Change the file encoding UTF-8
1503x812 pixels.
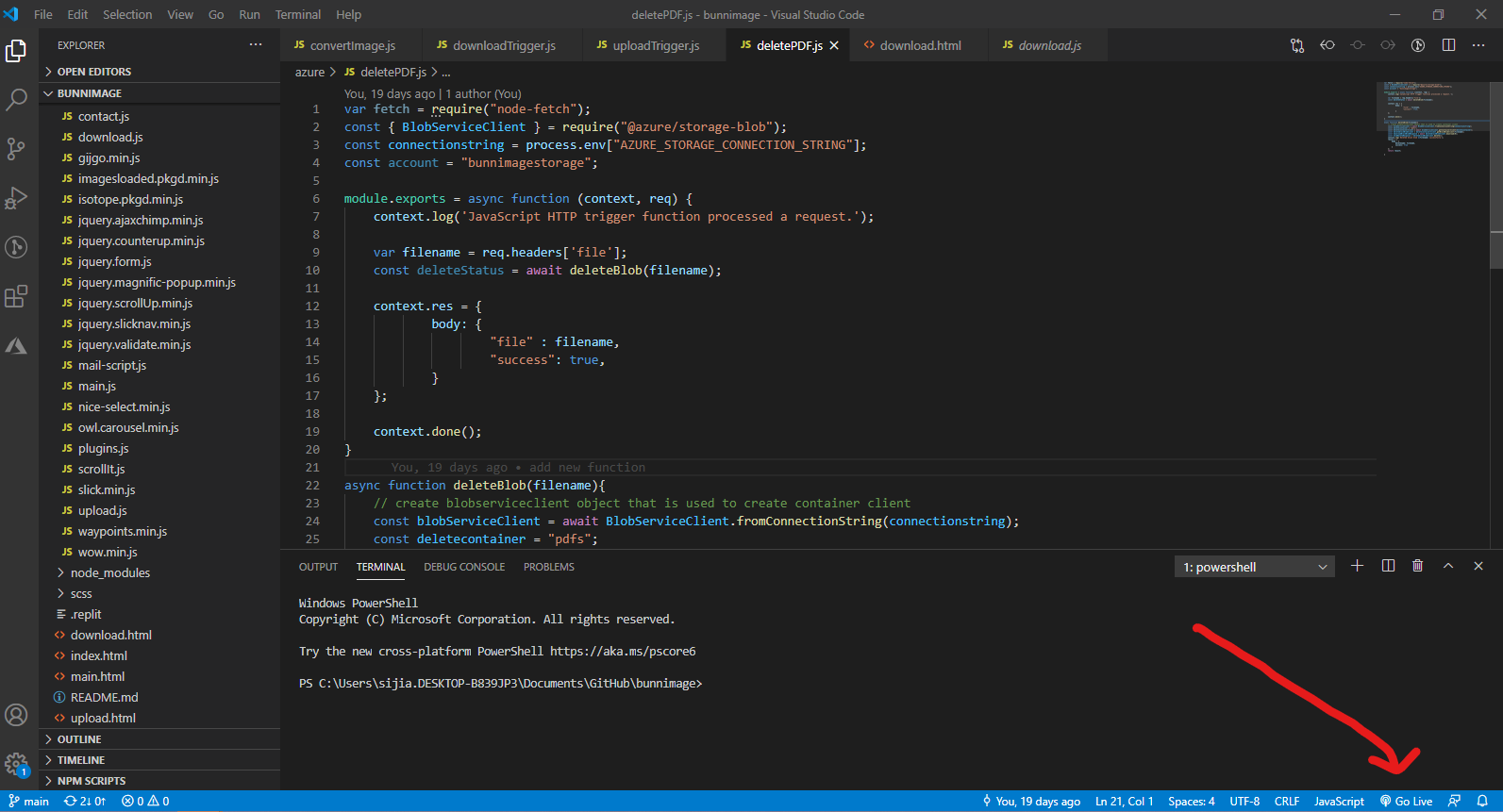1244,802
